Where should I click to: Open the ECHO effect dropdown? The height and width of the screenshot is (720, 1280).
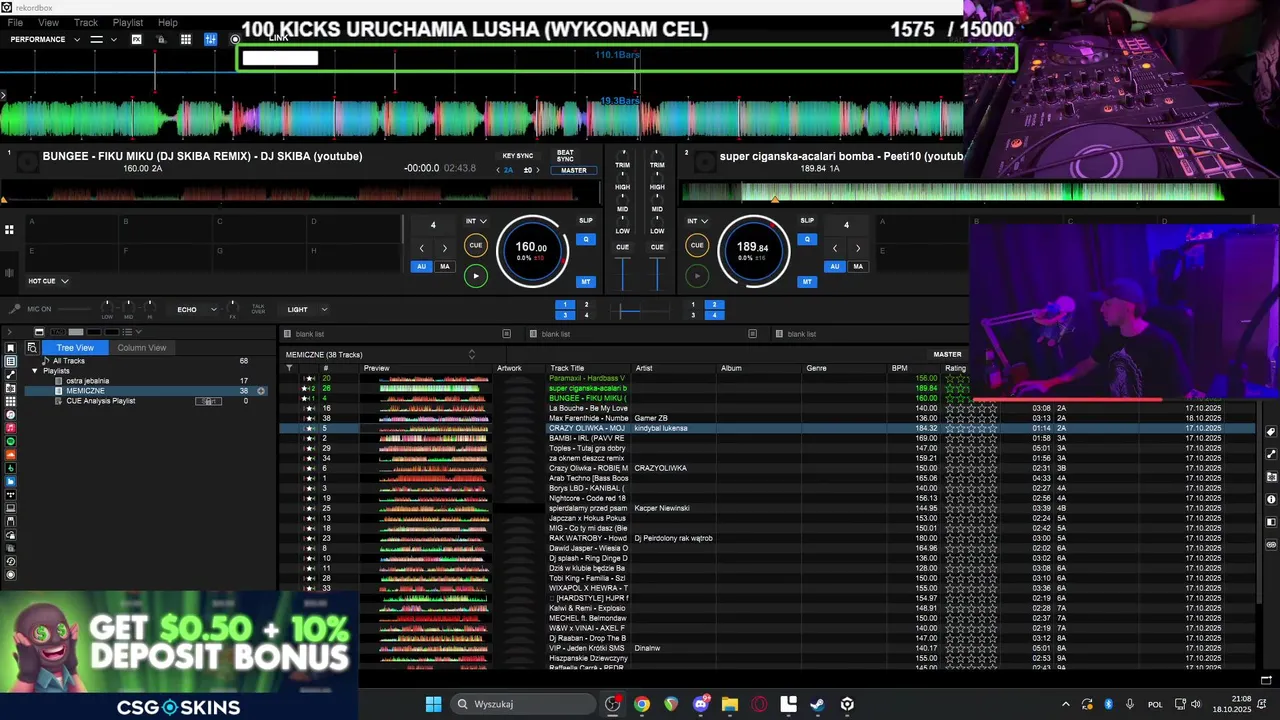(x=197, y=309)
